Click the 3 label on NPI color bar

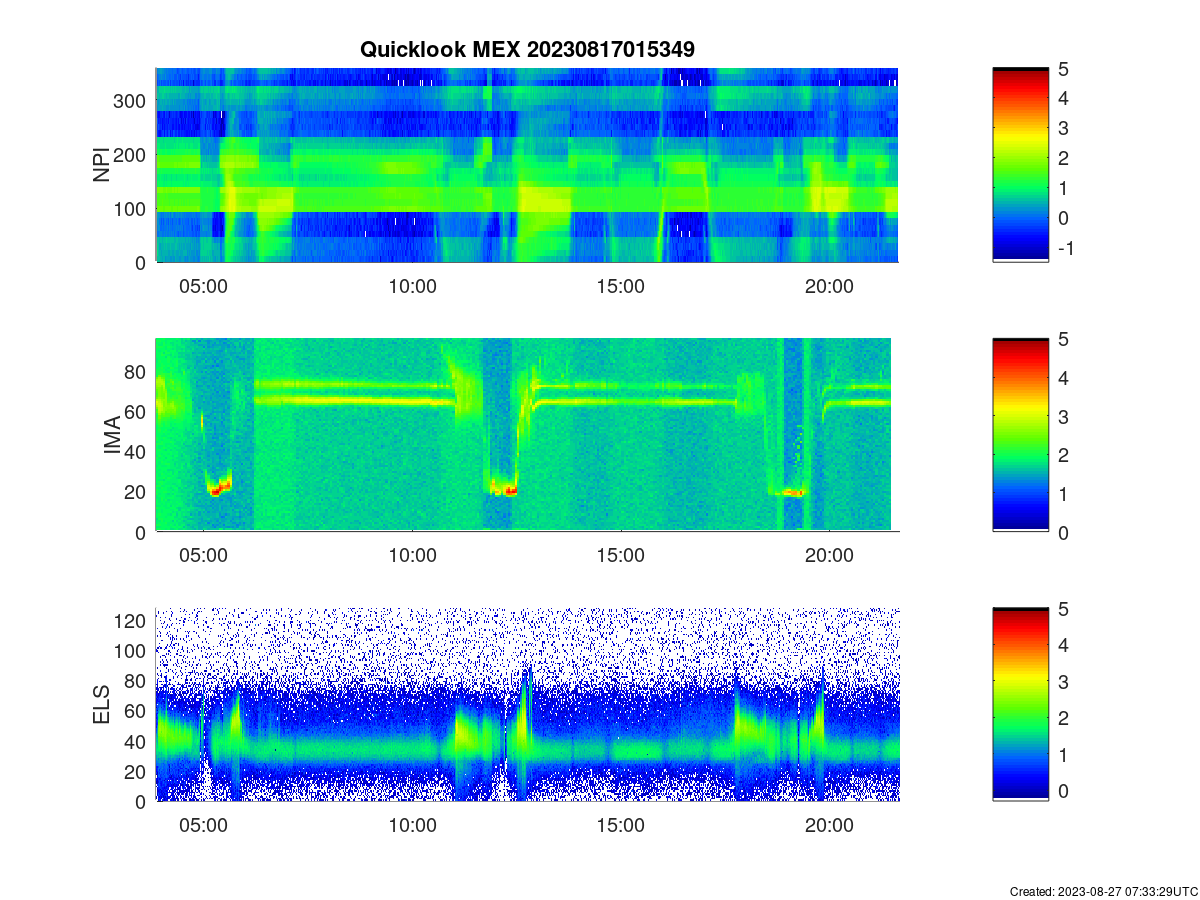(1064, 128)
